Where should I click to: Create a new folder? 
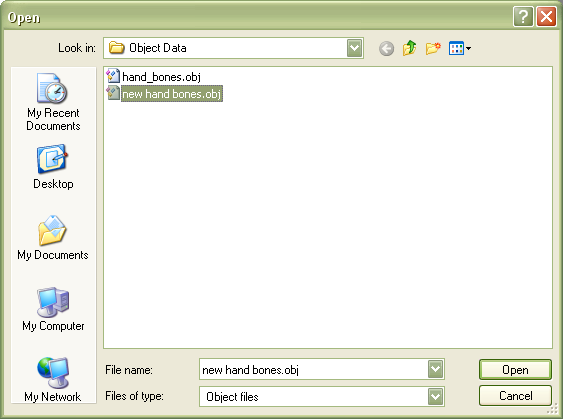pyautogui.click(x=433, y=48)
